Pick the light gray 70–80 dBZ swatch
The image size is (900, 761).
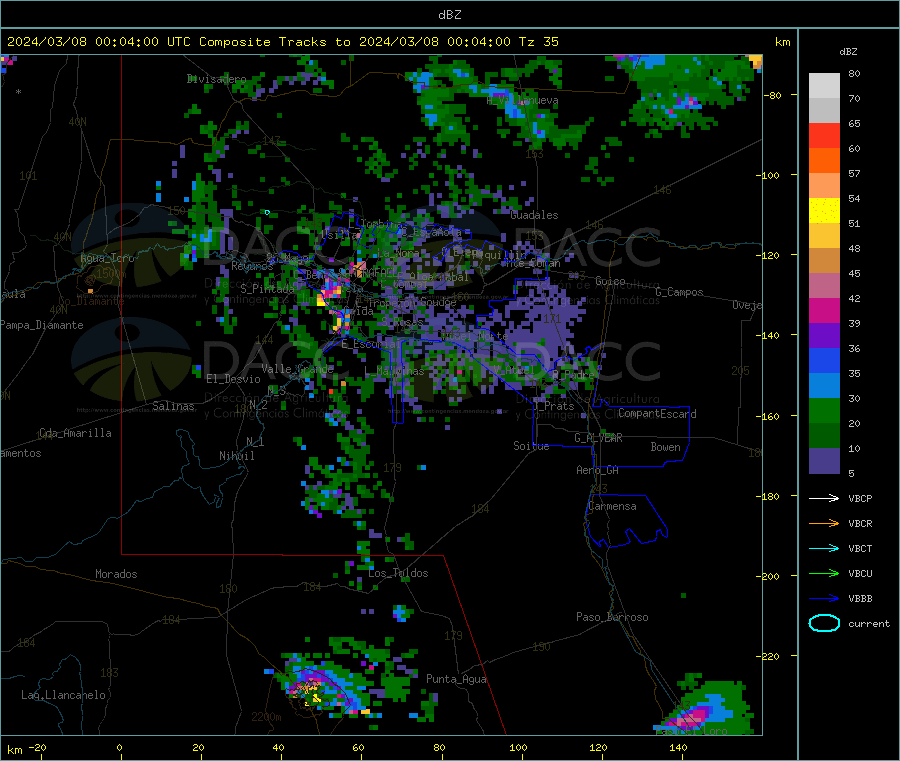[x=824, y=86]
